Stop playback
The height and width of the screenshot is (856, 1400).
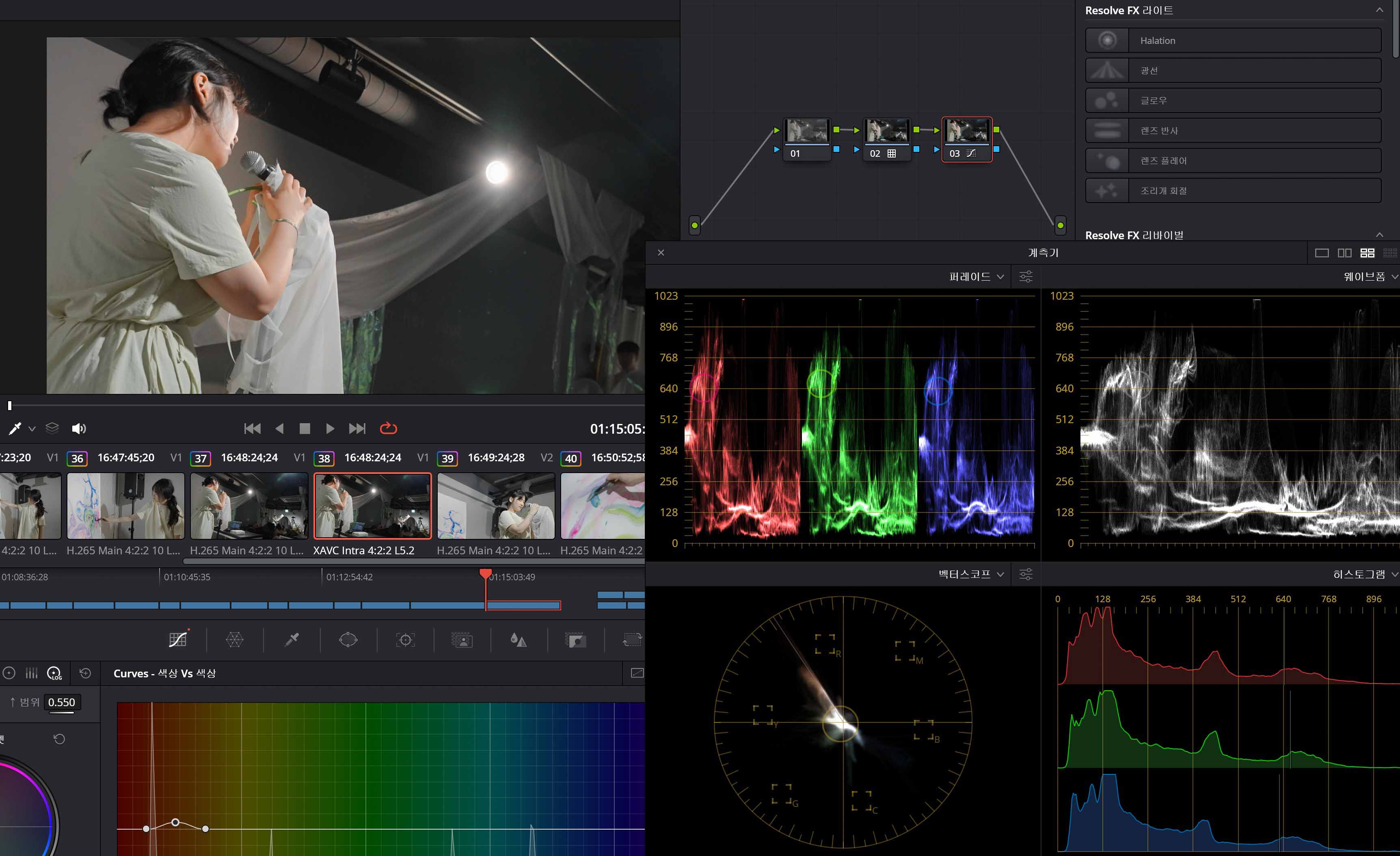pyautogui.click(x=305, y=428)
